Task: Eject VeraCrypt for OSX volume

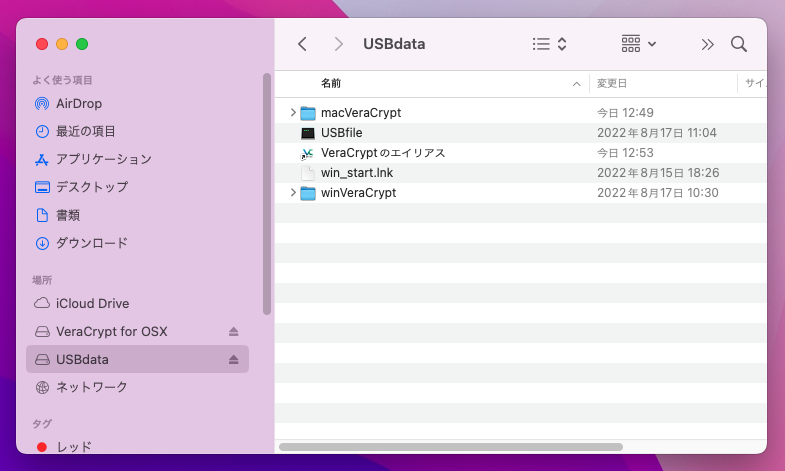Action: click(x=234, y=331)
